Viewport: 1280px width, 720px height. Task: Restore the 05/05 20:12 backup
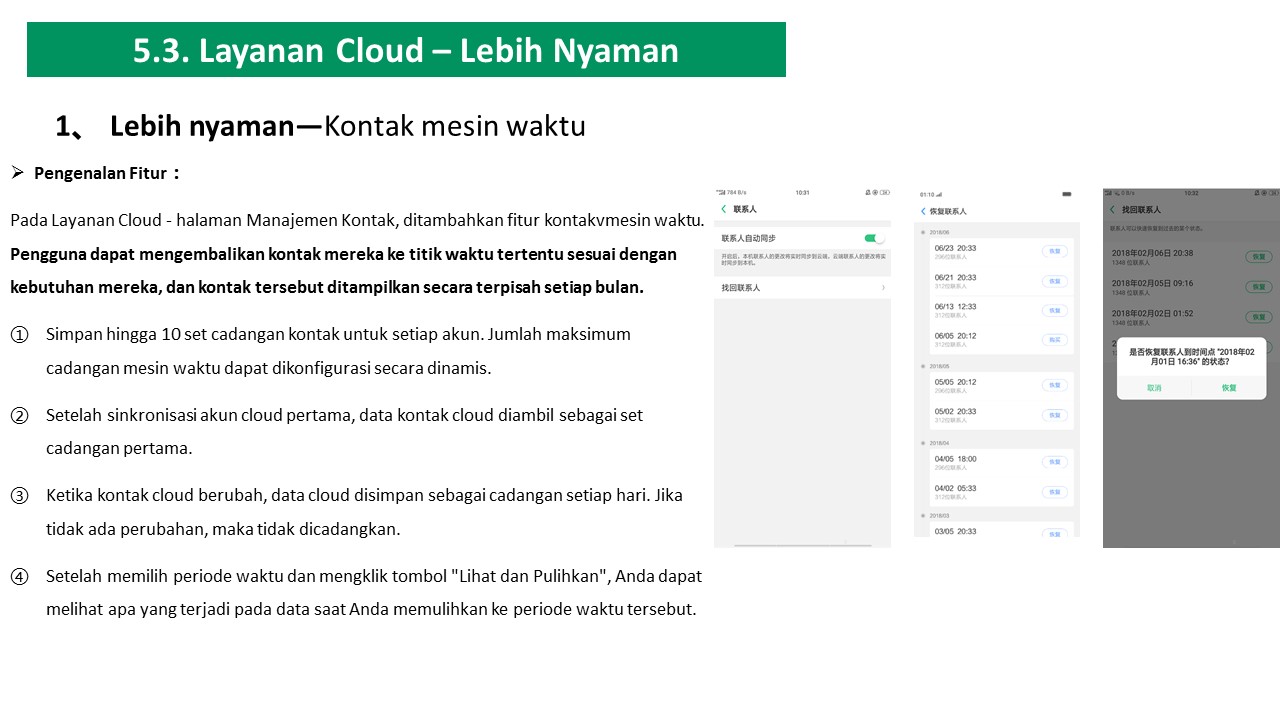click(1053, 385)
